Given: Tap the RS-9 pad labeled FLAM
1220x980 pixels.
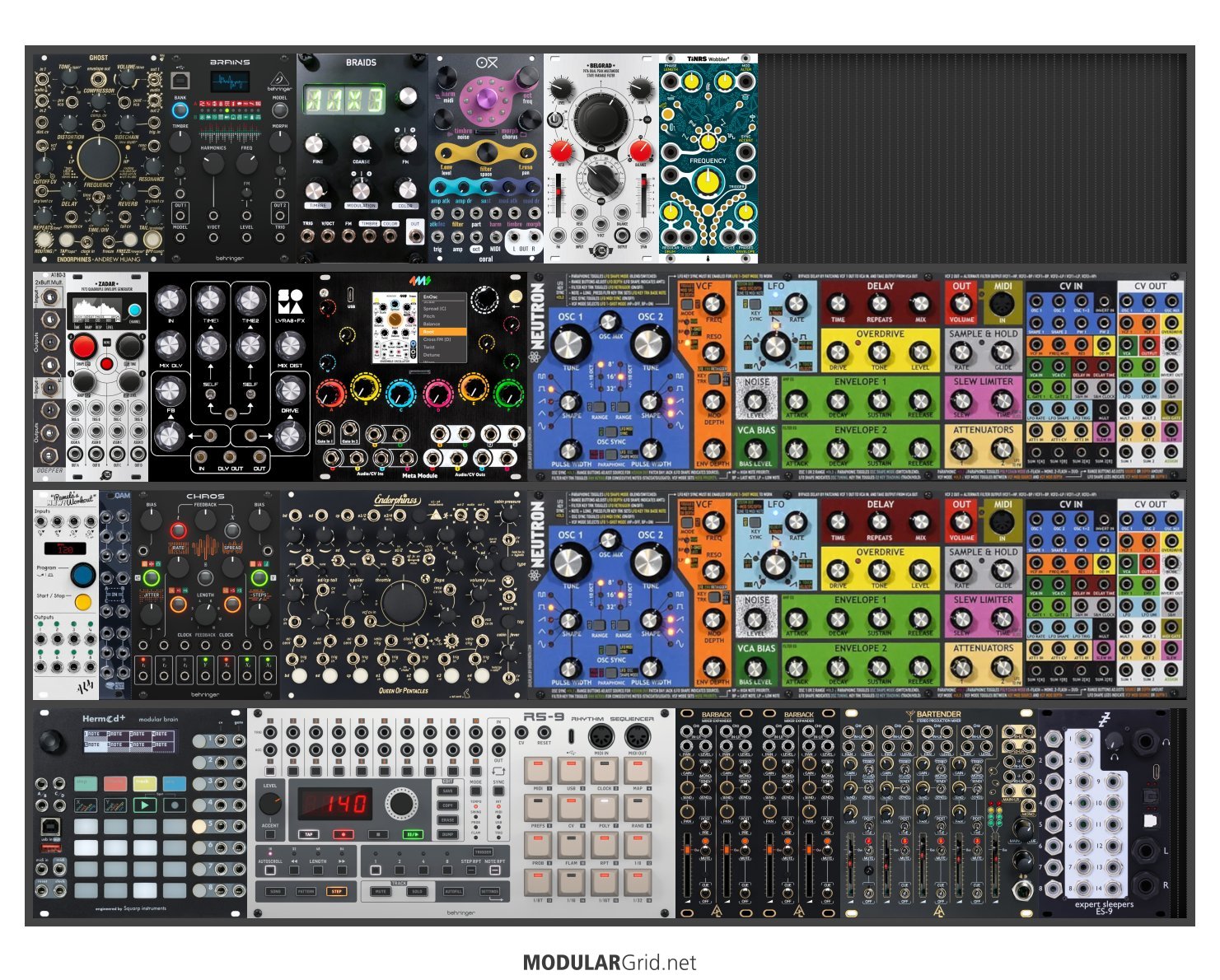Looking at the screenshot, I should click(x=570, y=846).
